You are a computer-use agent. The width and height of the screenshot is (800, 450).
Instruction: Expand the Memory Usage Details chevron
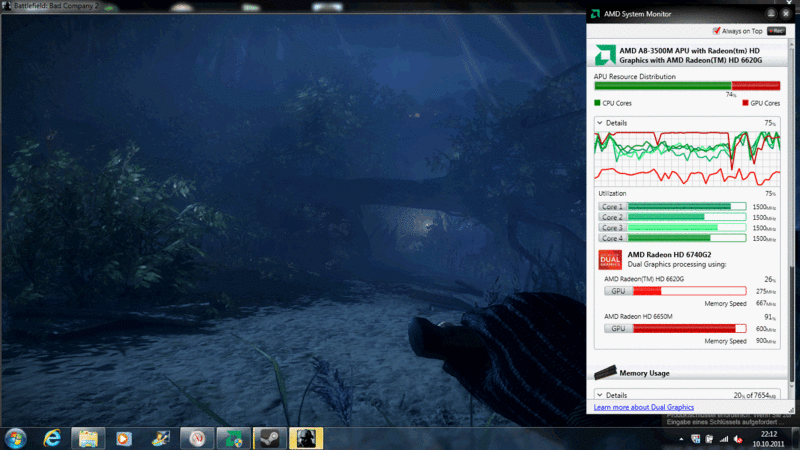[x=600, y=395]
